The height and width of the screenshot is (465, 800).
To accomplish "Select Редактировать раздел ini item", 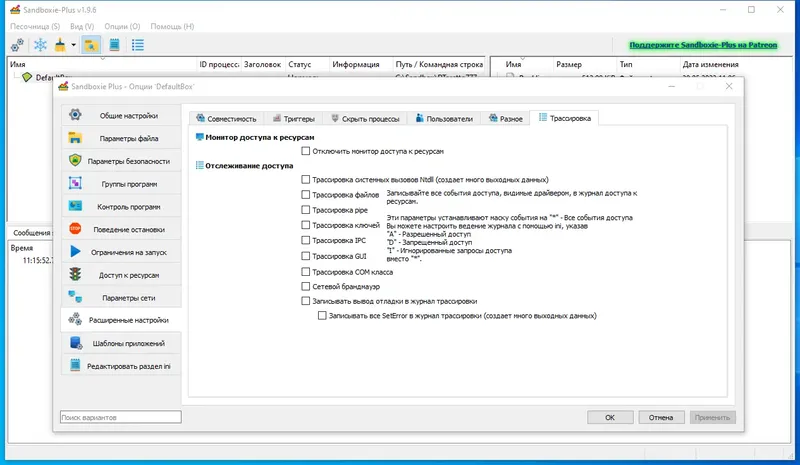I will click(121, 366).
